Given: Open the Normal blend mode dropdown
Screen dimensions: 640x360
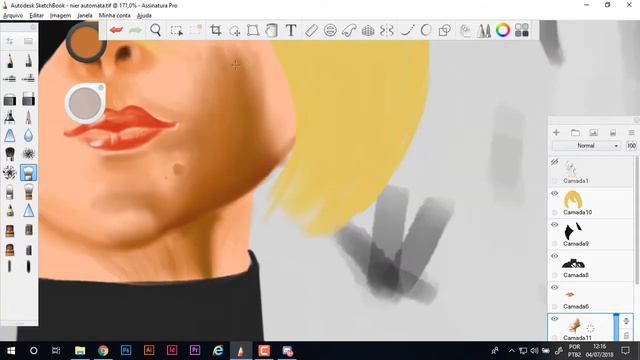Looking at the screenshot, I should (587, 146).
